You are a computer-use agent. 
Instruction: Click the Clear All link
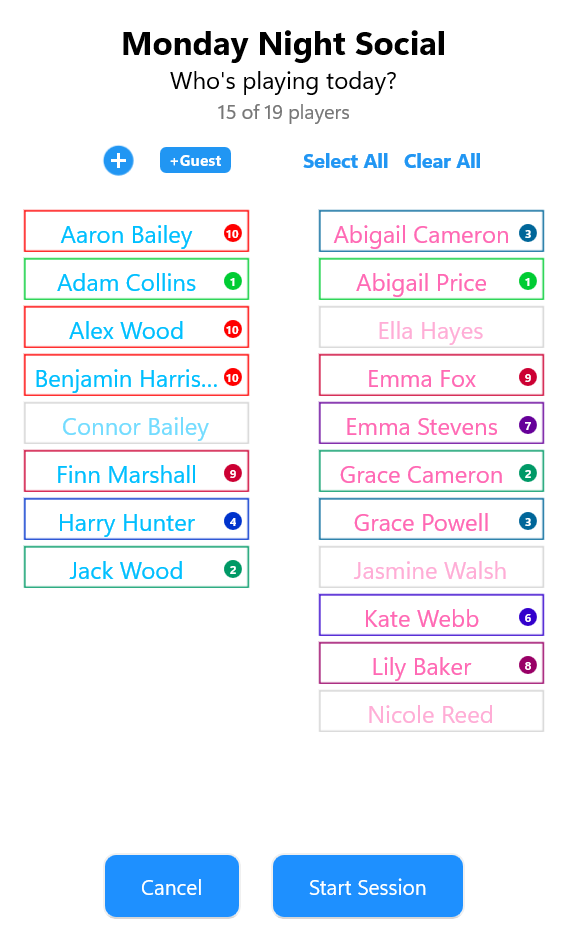coord(442,161)
